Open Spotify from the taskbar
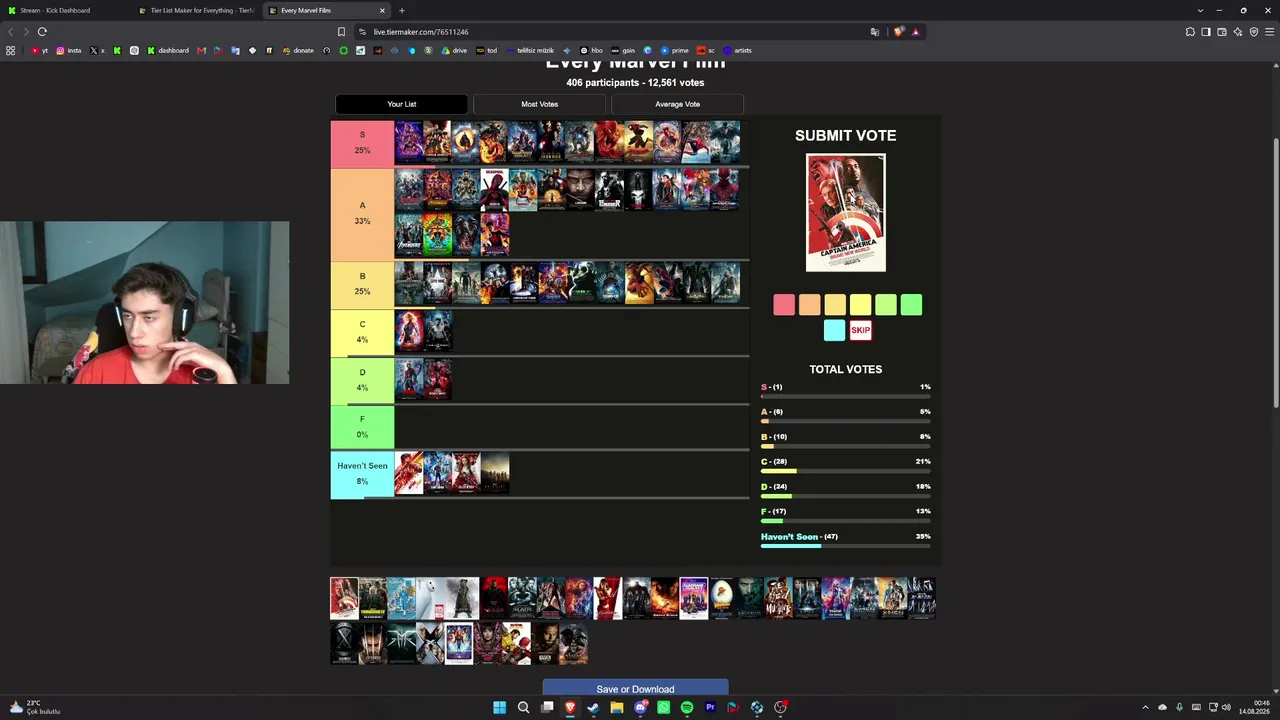This screenshot has height=720, width=1280. pos(687,708)
